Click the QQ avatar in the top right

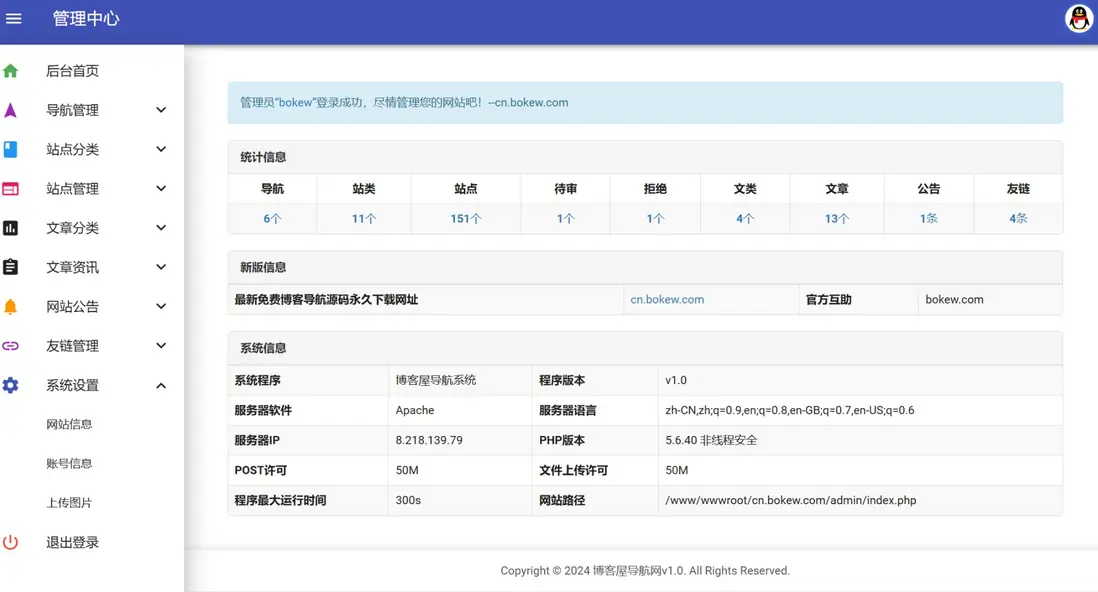point(1079,17)
